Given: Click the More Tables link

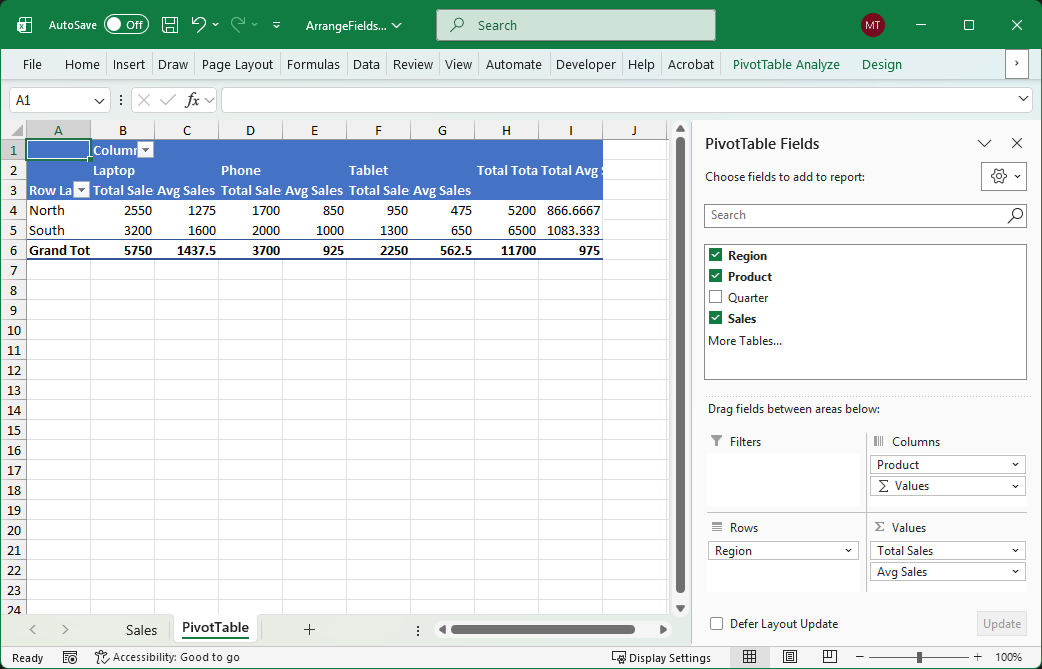Looking at the screenshot, I should point(745,341).
